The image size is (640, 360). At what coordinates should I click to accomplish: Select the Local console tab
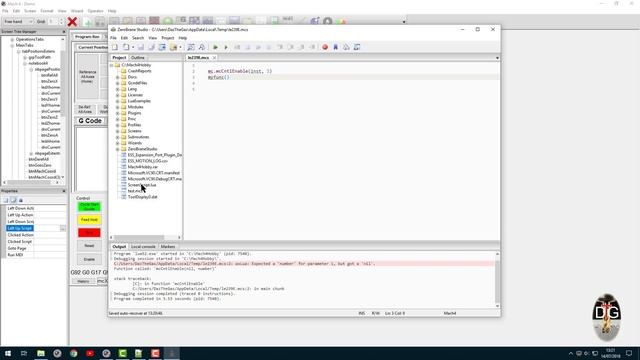143,247
